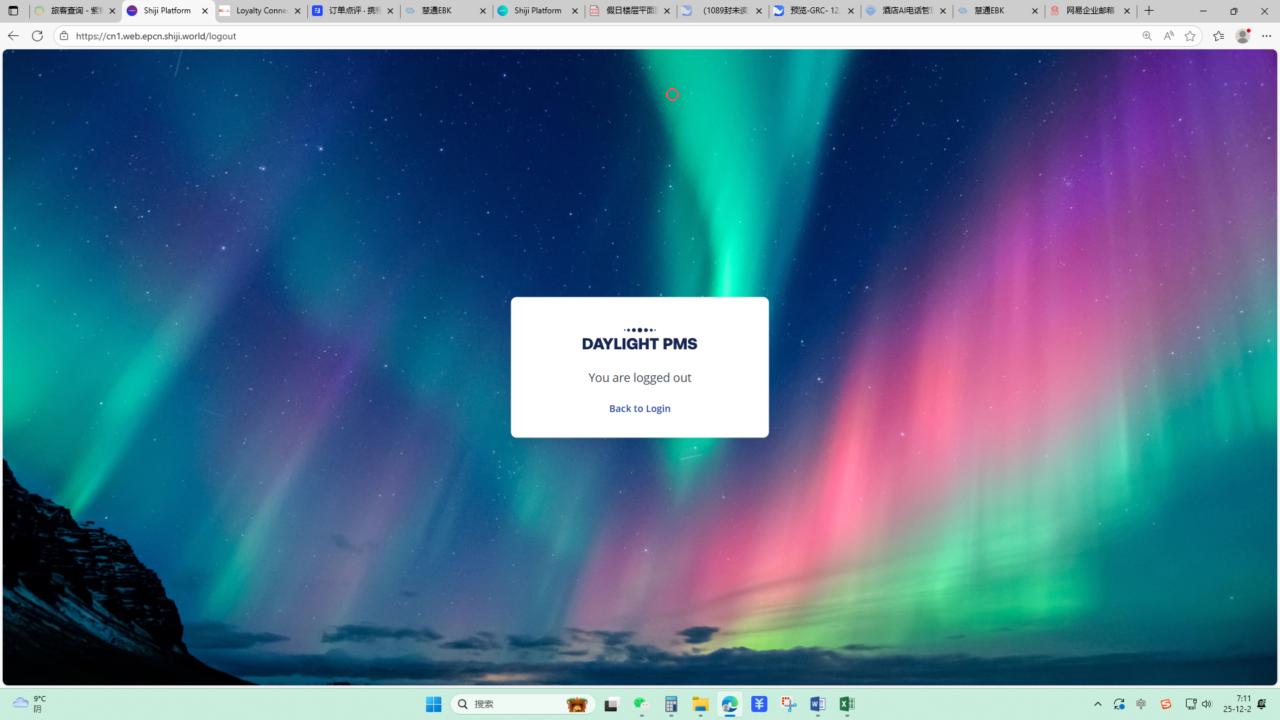This screenshot has width=1280, height=720.
Task: Add page to favorites star icon
Action: click(x=1190, y=35)
